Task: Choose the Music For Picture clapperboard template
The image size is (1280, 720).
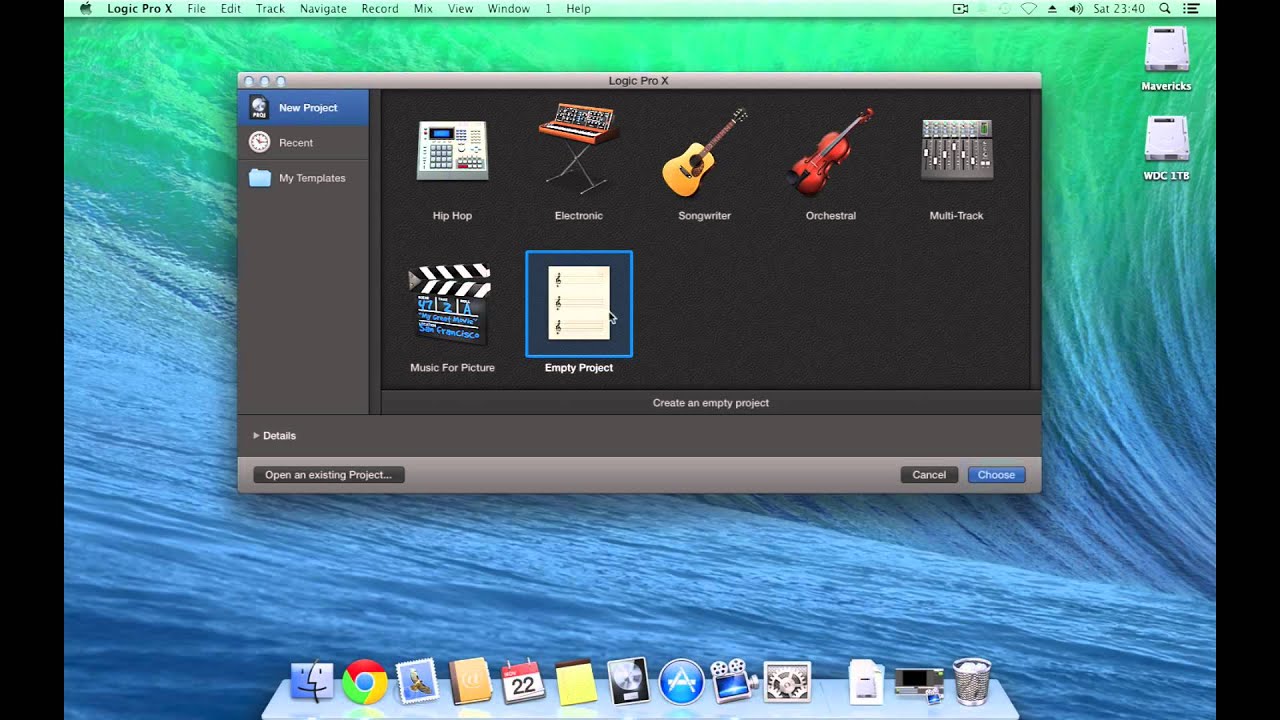Action: (451, 304)
